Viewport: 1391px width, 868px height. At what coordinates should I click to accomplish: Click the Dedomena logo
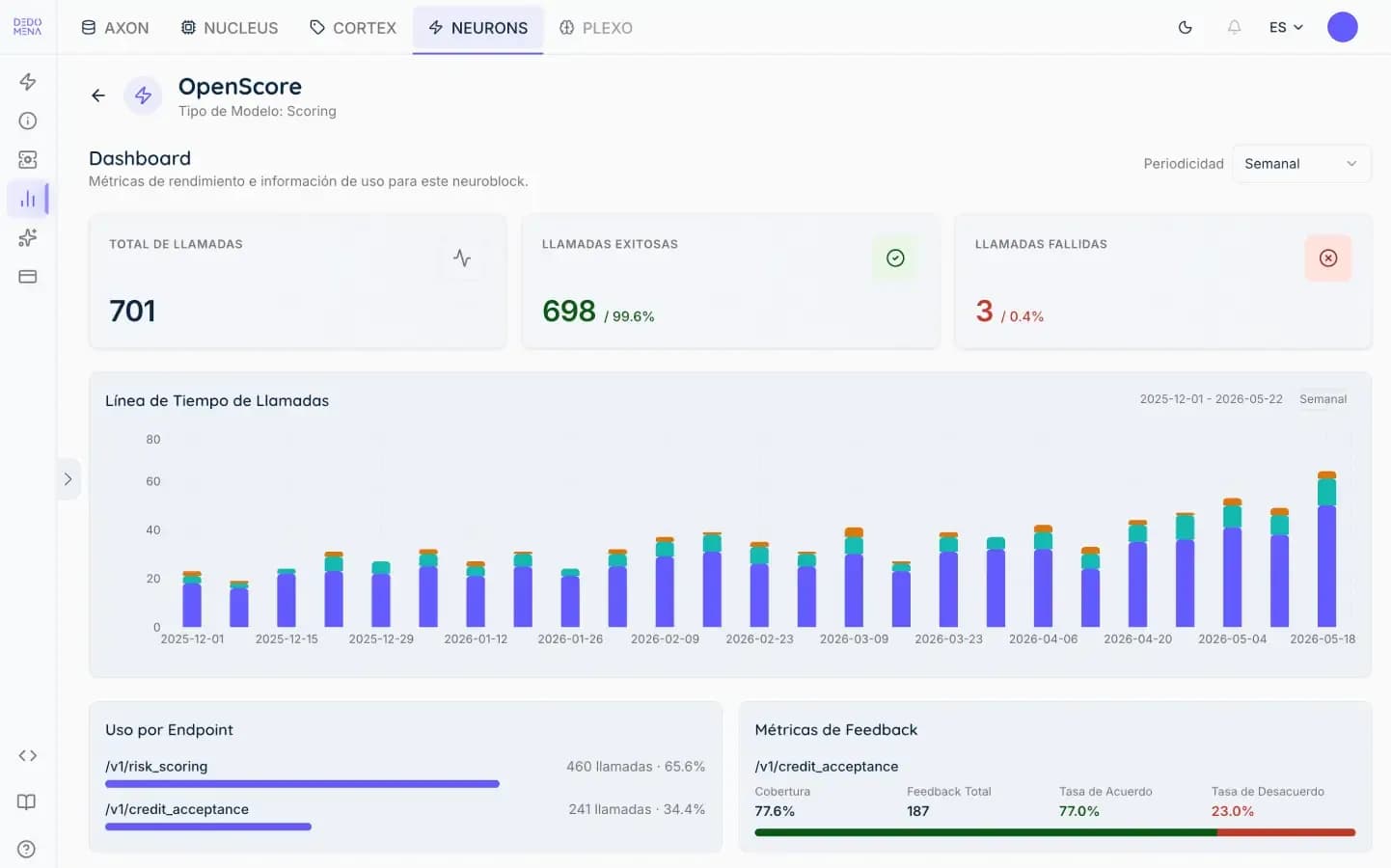[x=27, y=27]
